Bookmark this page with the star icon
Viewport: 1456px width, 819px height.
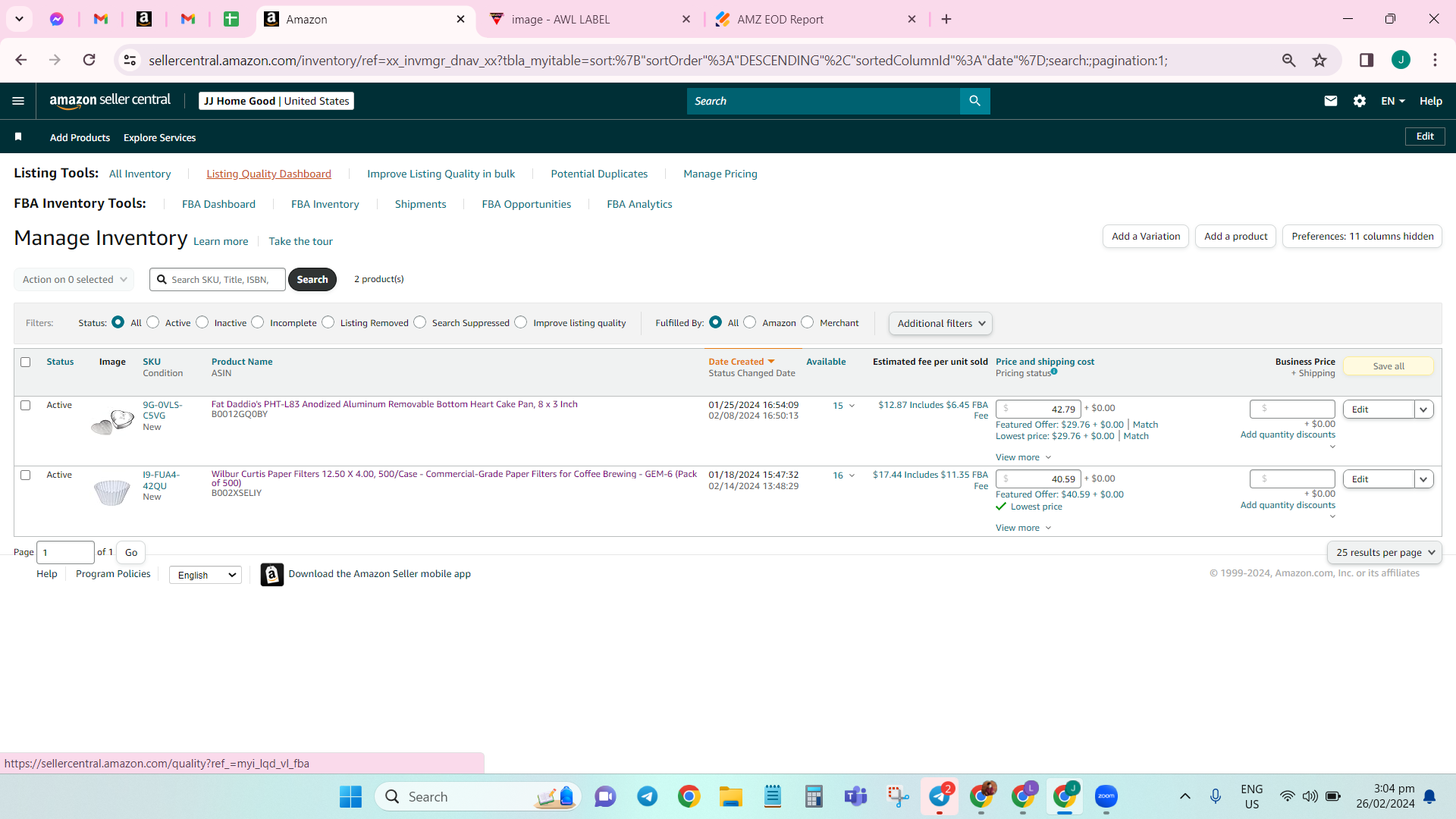[x=1320, y=60]
